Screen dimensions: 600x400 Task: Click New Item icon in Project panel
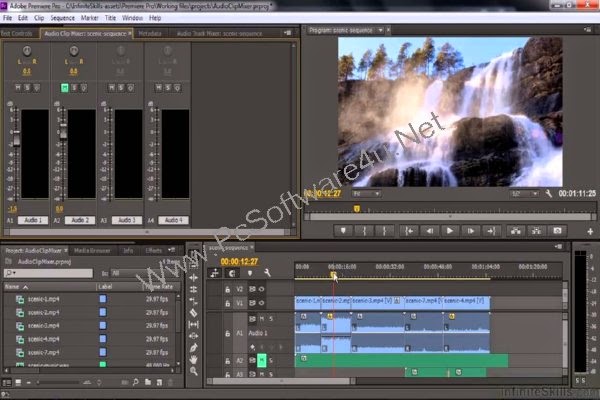coord(159,382)
